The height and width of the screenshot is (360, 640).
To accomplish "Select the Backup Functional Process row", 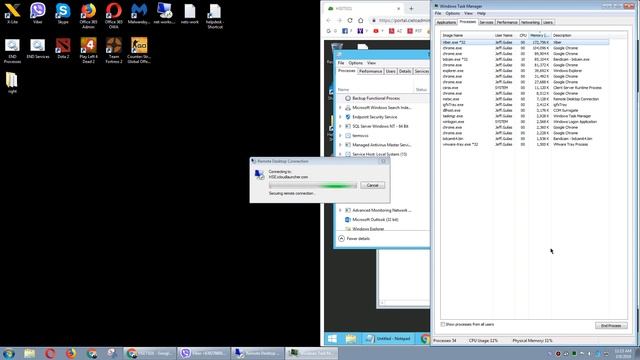I will coord(383,98).
